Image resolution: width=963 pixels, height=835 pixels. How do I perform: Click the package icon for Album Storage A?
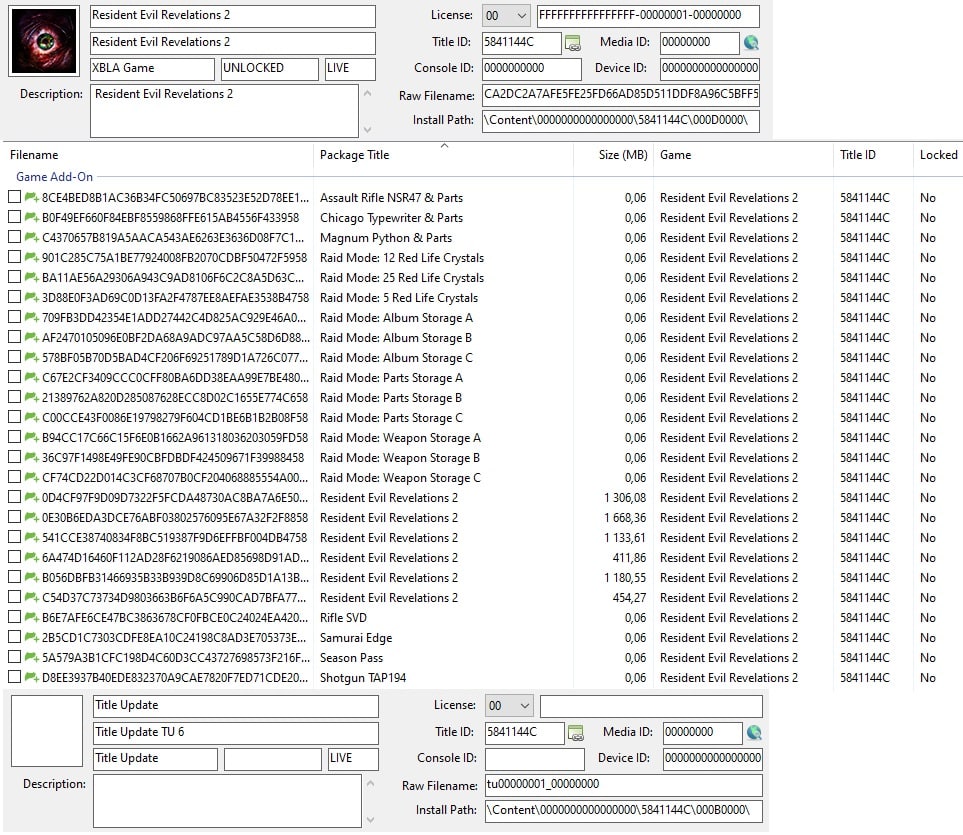click(x=32, y=317)
